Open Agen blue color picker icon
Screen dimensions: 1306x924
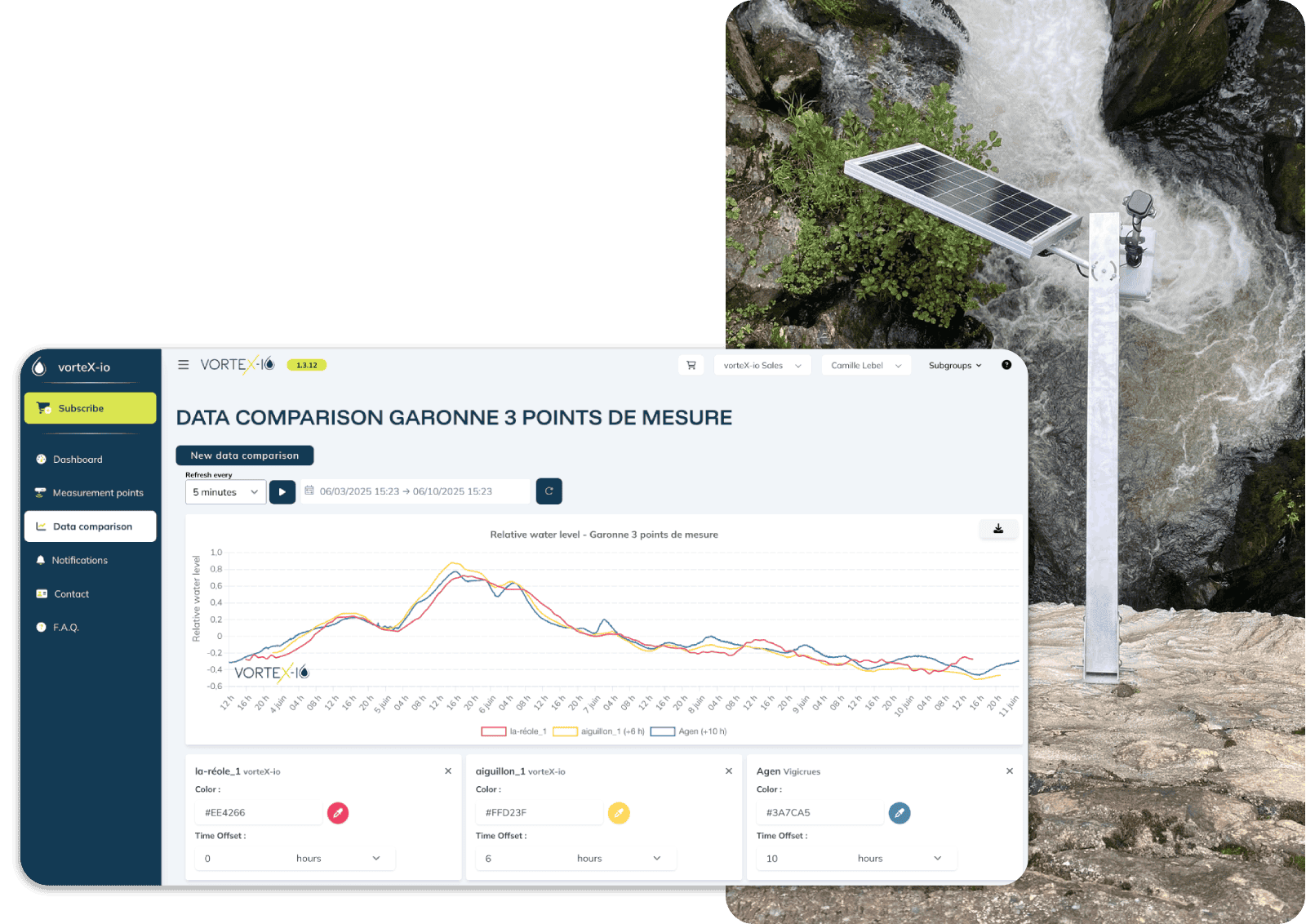pyautogui.click(x=900, y=813)
